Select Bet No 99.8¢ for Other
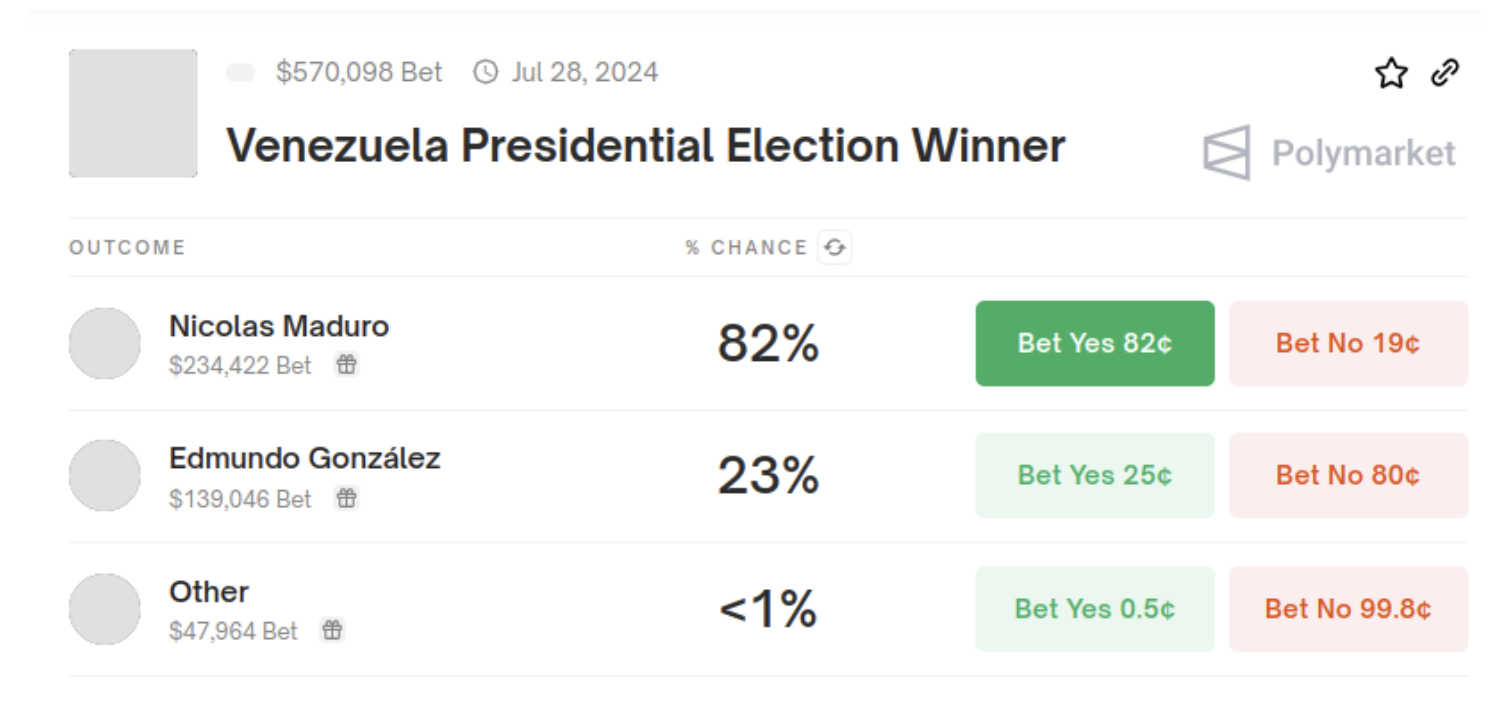The height and width of the screenshot is (702, 1488). pos(1347,609)
